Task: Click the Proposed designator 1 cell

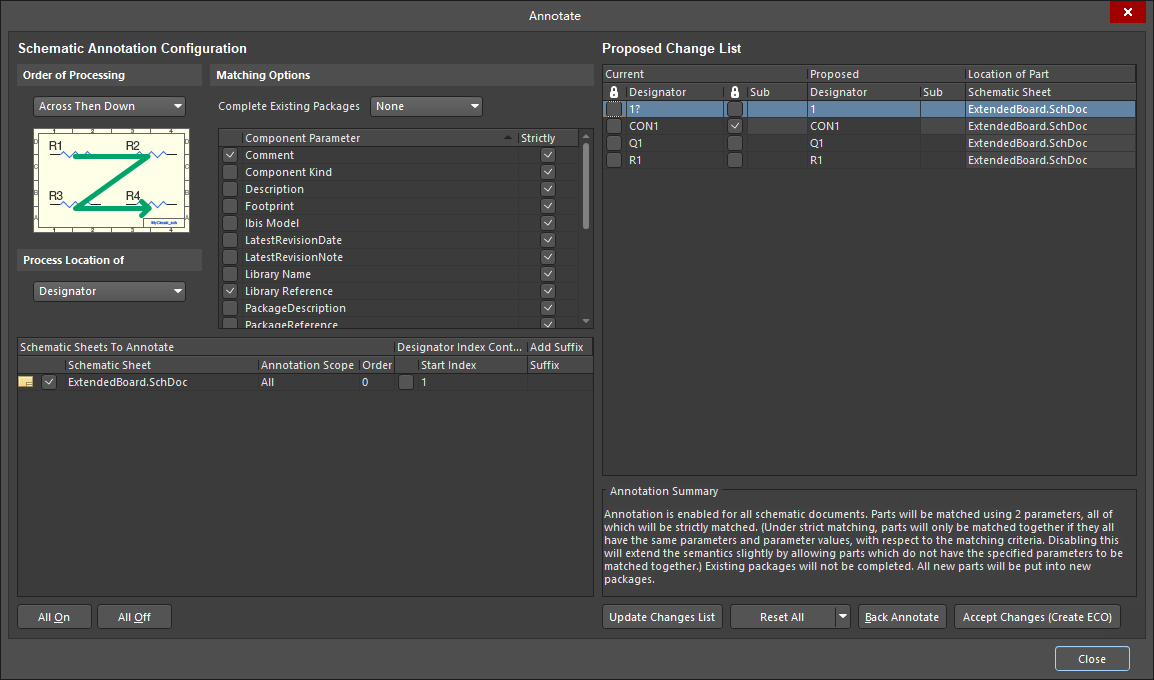Action: (x=863, y=109)
